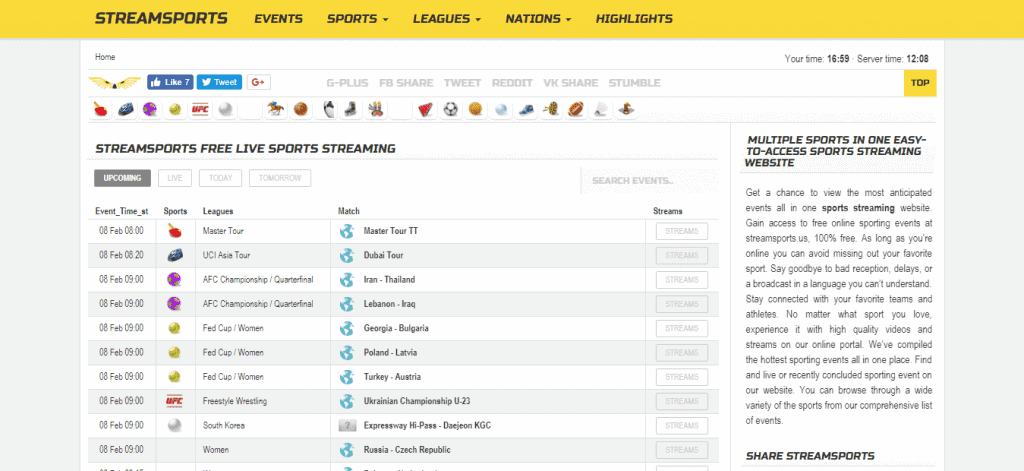Viewport: 1024px width, 471px height.
Task: Open the Leagues dropdown menu
Action: (x=447, y=19)
